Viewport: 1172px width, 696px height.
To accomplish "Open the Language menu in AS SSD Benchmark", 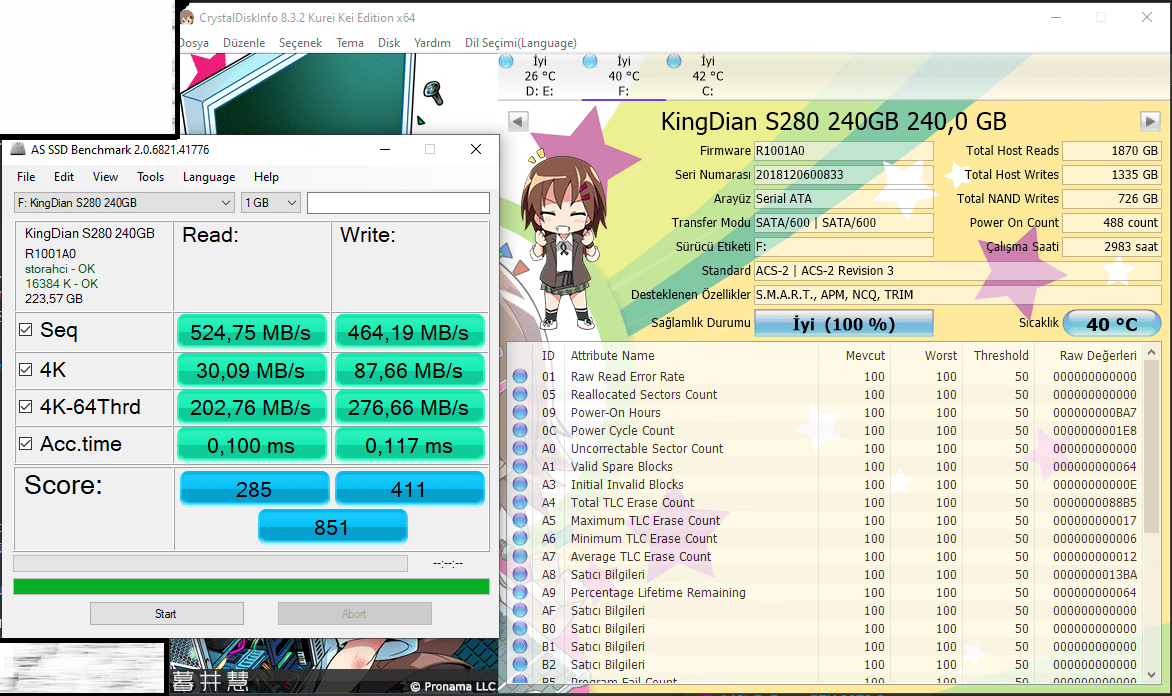I will (209, 176).
